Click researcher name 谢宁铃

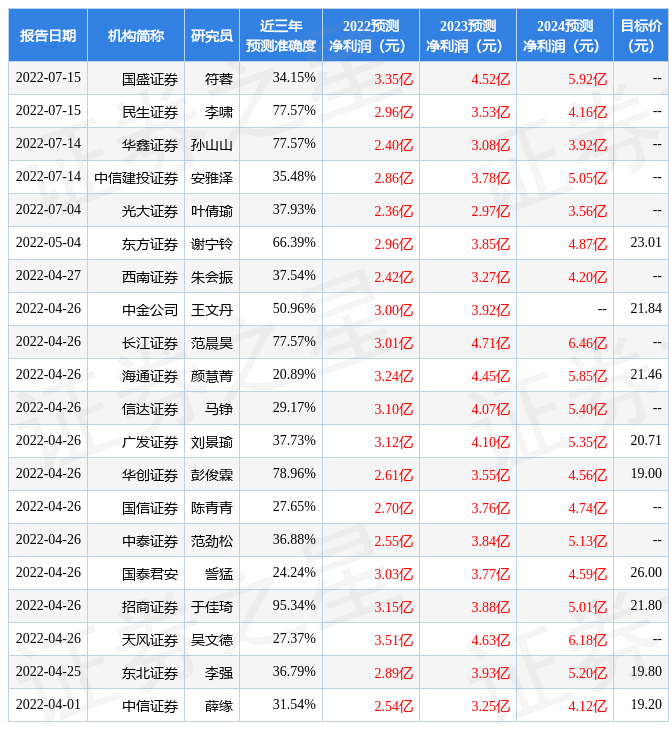(212, 244)
